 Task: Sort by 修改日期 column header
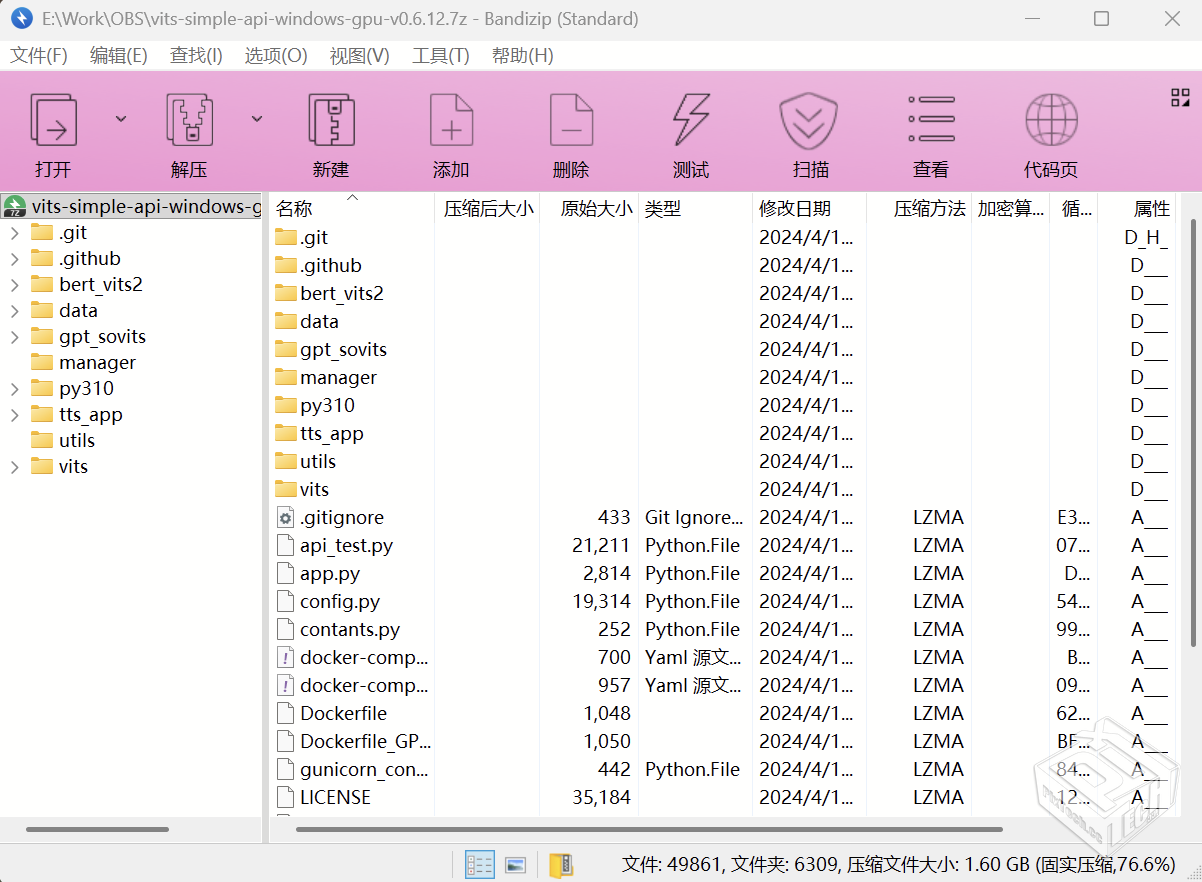(795, 209)
